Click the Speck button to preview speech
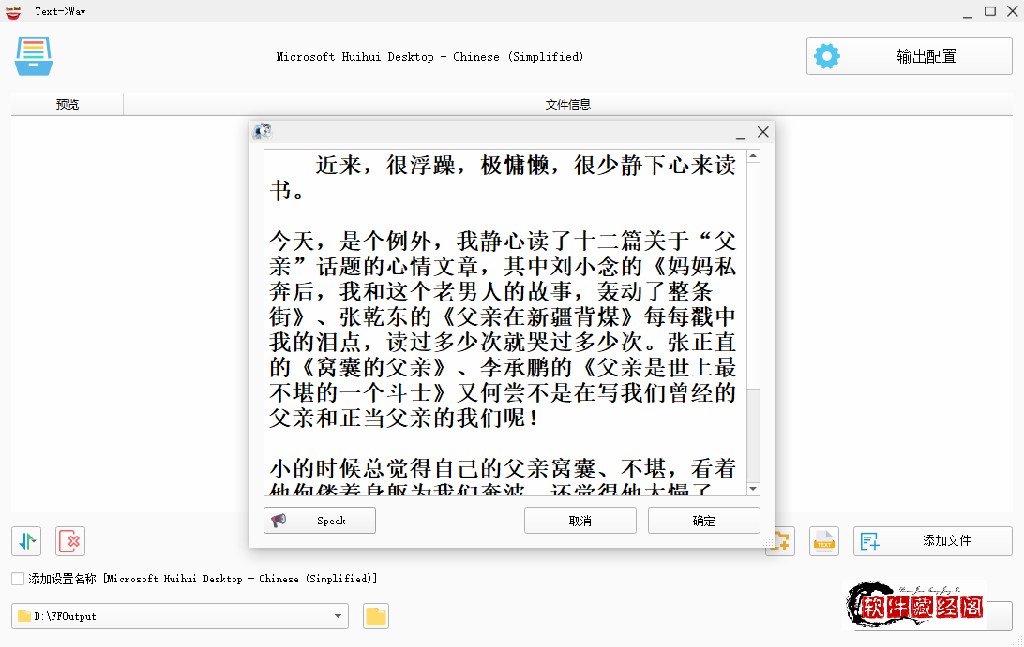Image resolution: width=1024 pixels, height=647 pixels. pyautogui.click(x=320, y=520)
